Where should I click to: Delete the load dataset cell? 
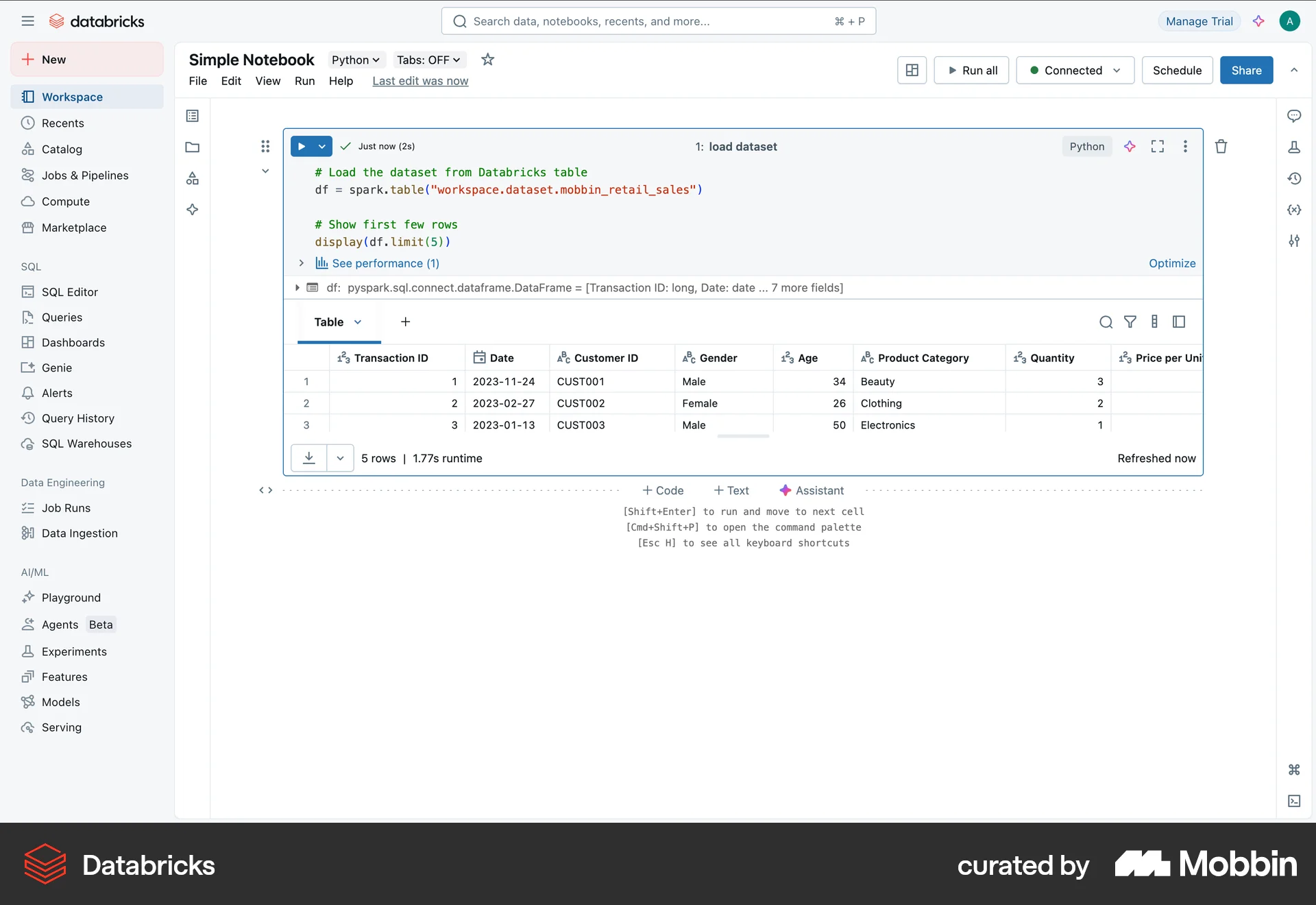pyautogui.click(x=1221, y=146)
